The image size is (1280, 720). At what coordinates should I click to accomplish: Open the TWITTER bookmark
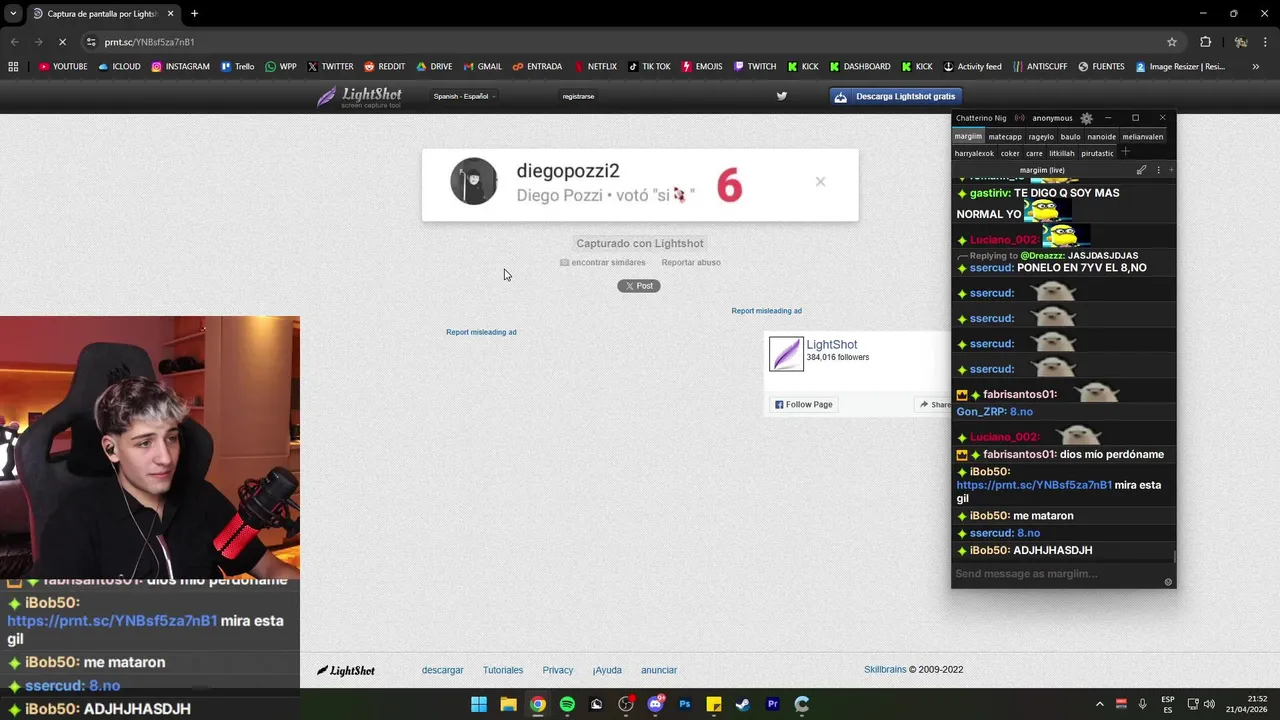tap(330, 67)
